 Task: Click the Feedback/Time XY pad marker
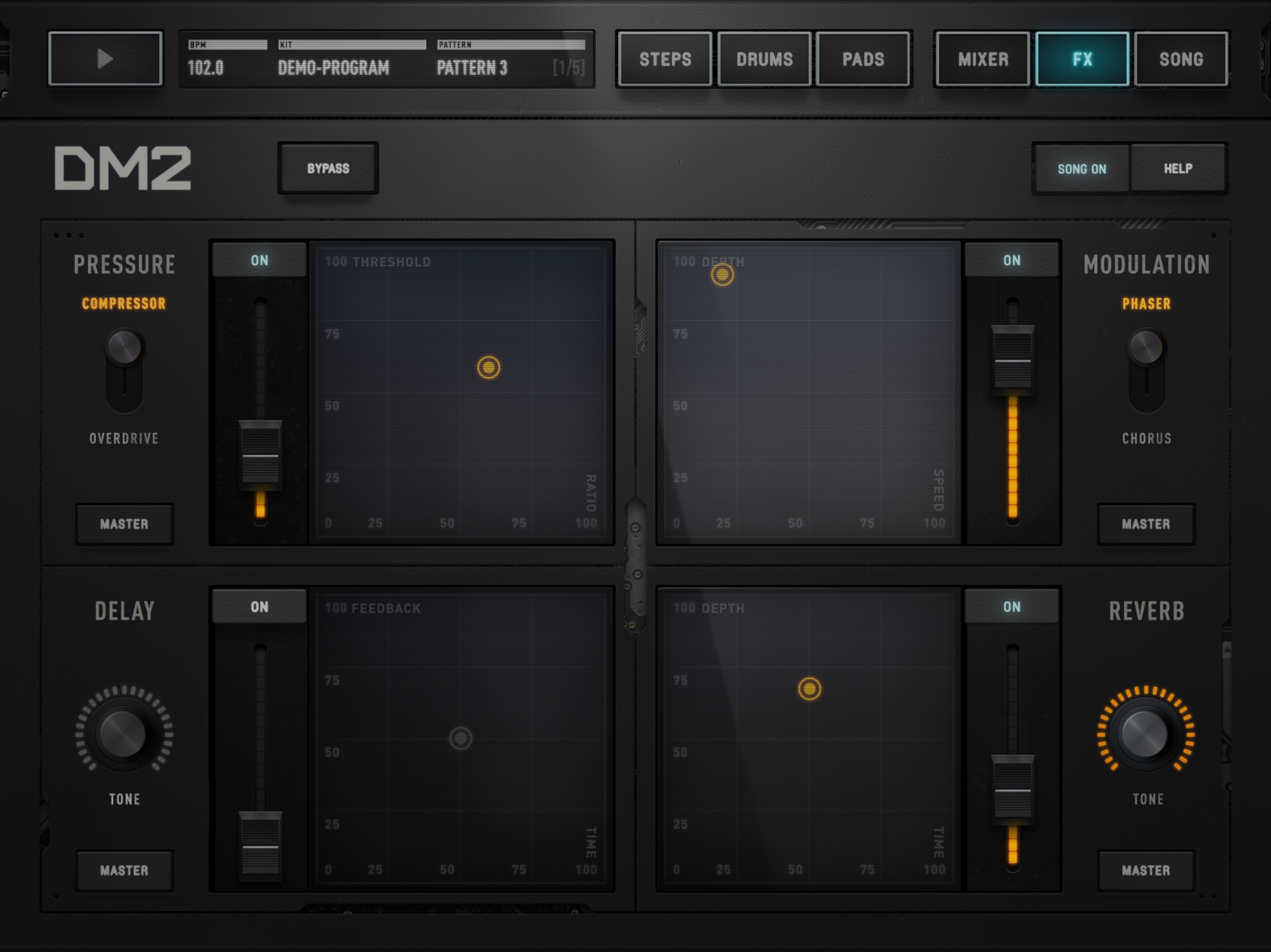point(460,739)
